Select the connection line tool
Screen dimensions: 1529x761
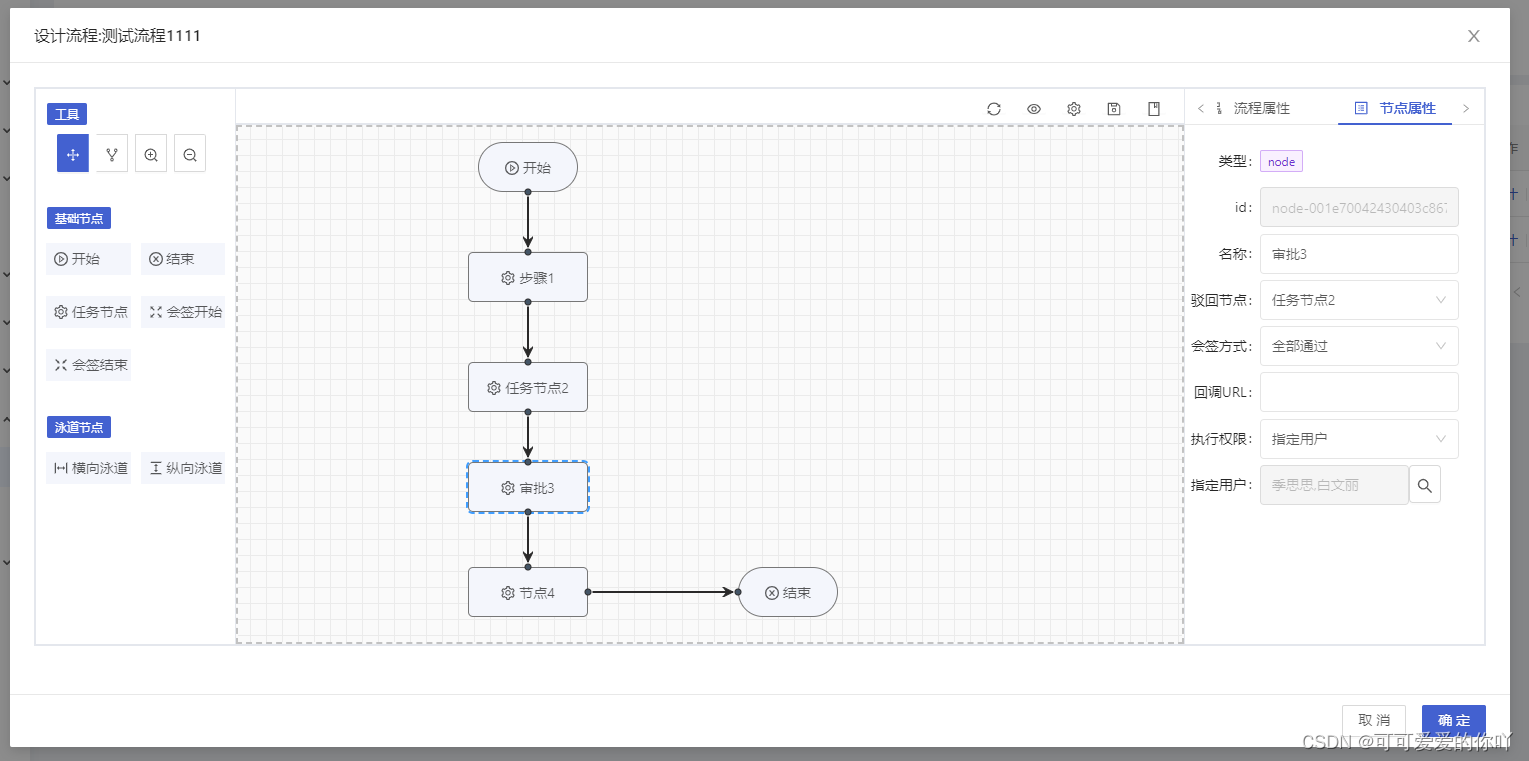pyautogui.click(x=112, y=154)
